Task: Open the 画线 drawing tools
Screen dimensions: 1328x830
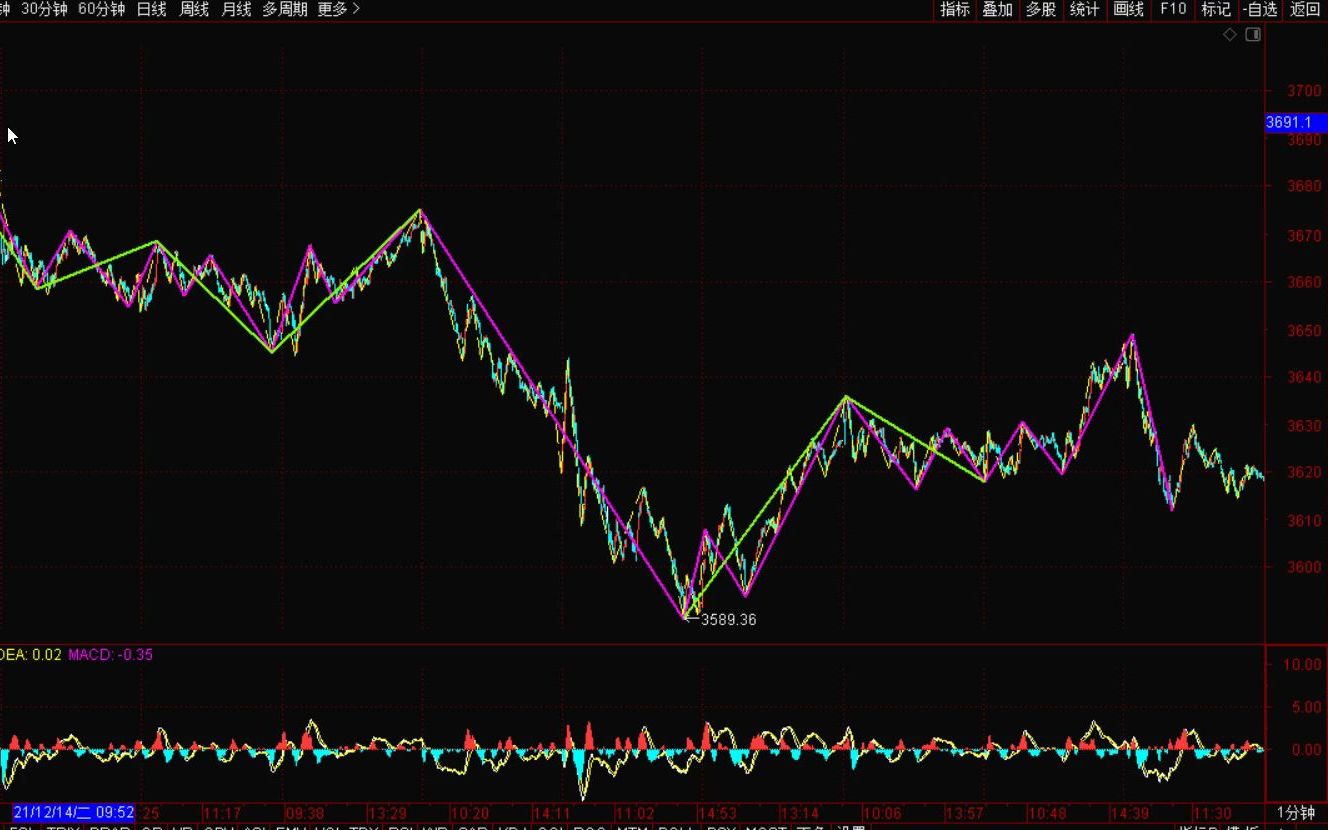Action: 1128,9
